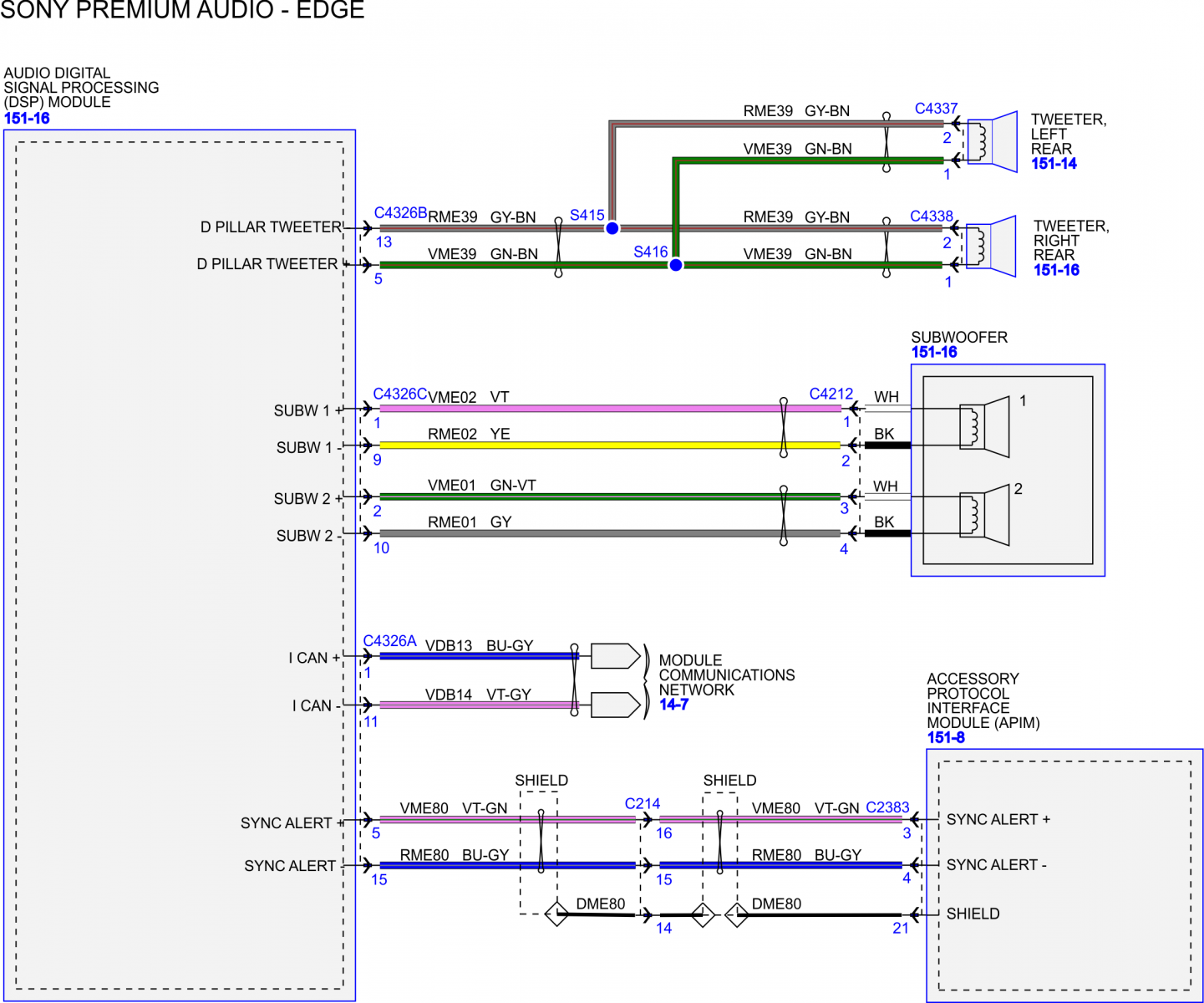This screenshot has height=1003, width=1204.
Task: Click the SHIELD label left of C214
Action: (x=541, y=780)
